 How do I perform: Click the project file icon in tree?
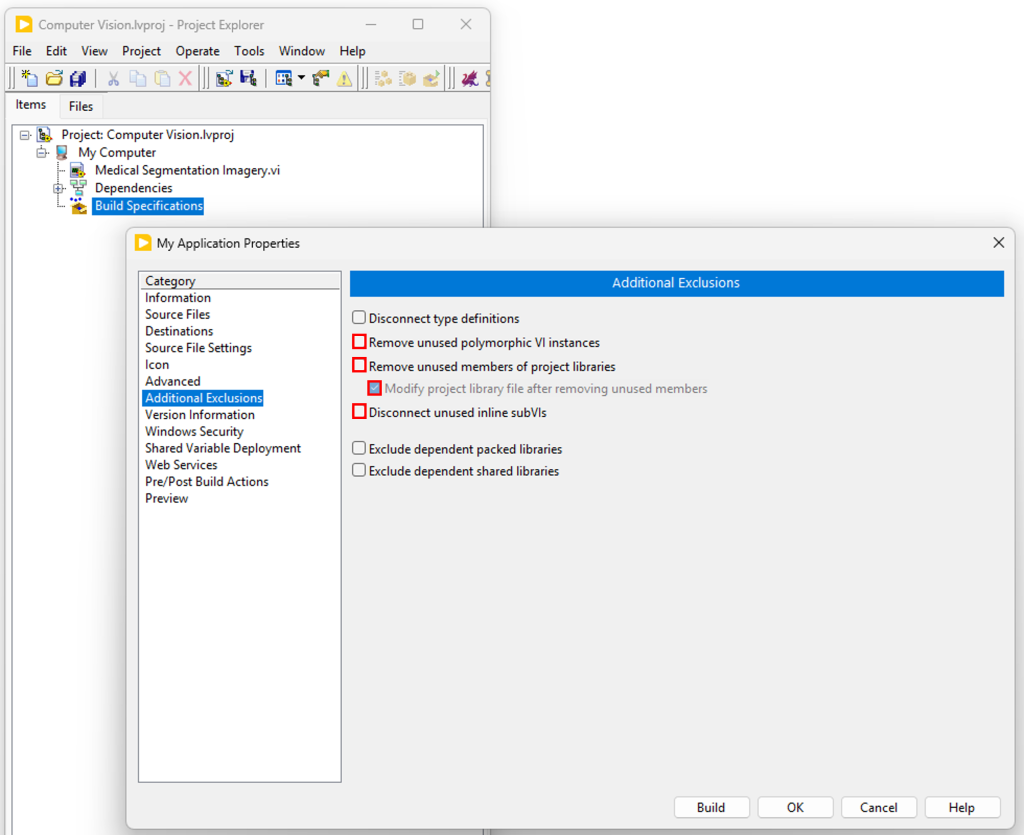44,134
